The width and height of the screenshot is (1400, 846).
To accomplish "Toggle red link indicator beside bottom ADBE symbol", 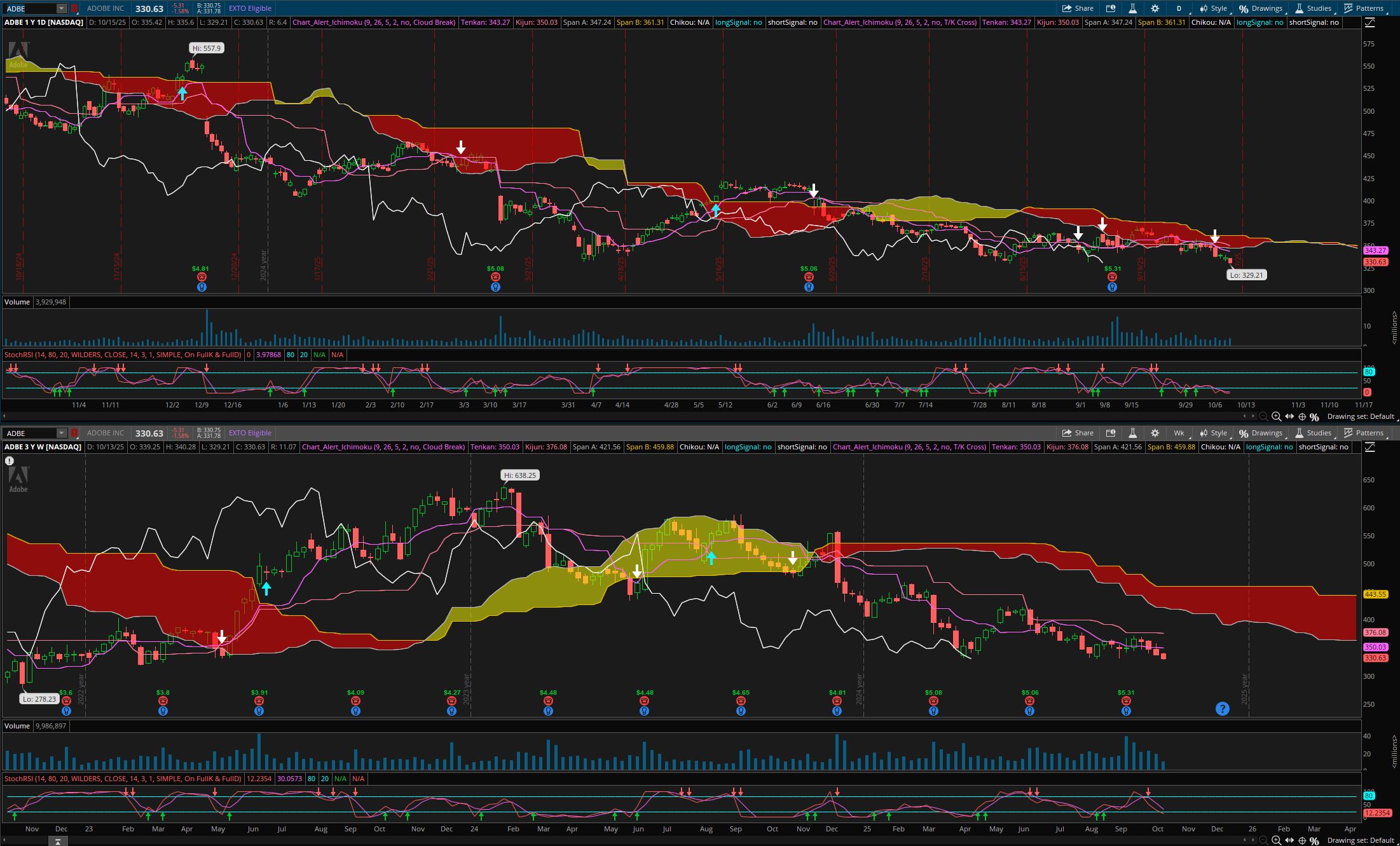I will pyautogui.click(x=74, y=433).
